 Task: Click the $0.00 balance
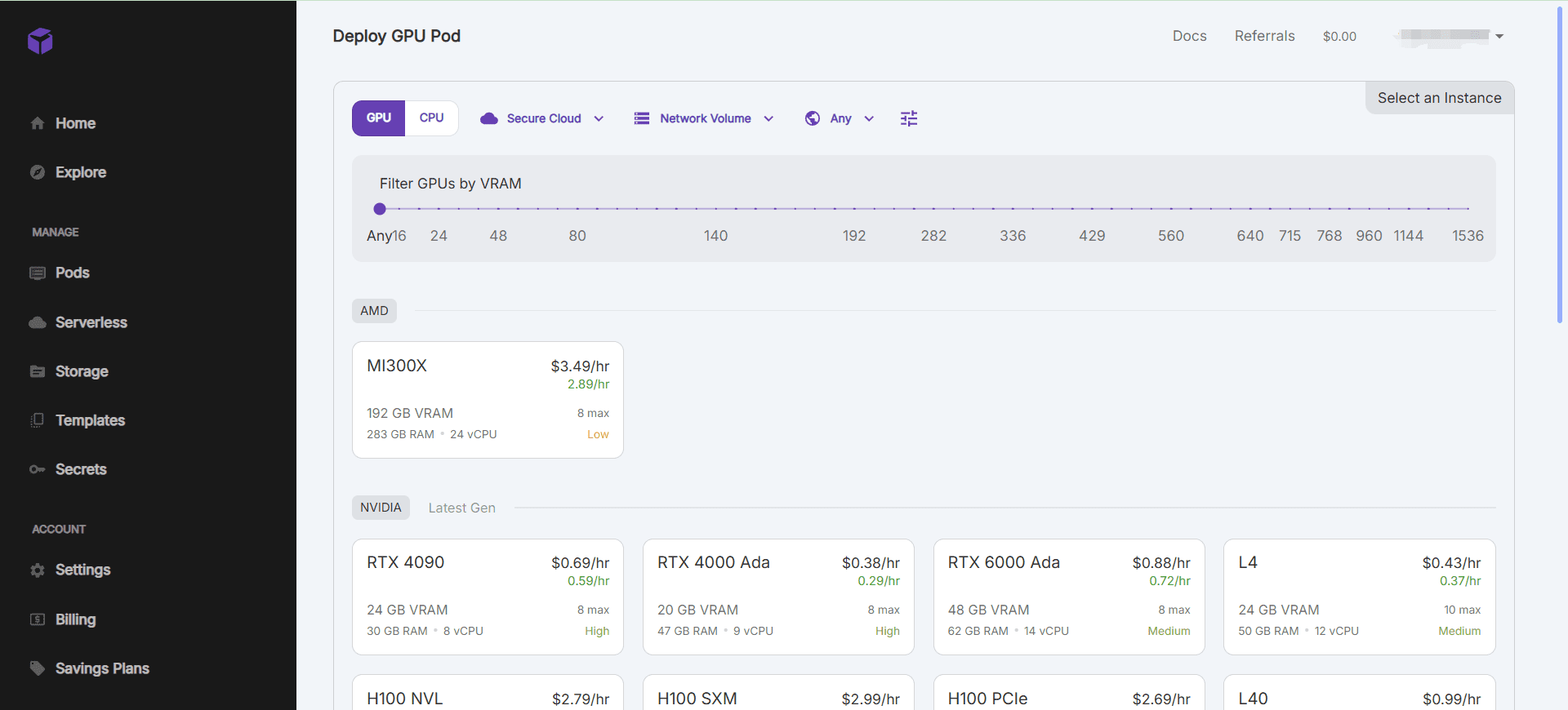click(1339, 36)
